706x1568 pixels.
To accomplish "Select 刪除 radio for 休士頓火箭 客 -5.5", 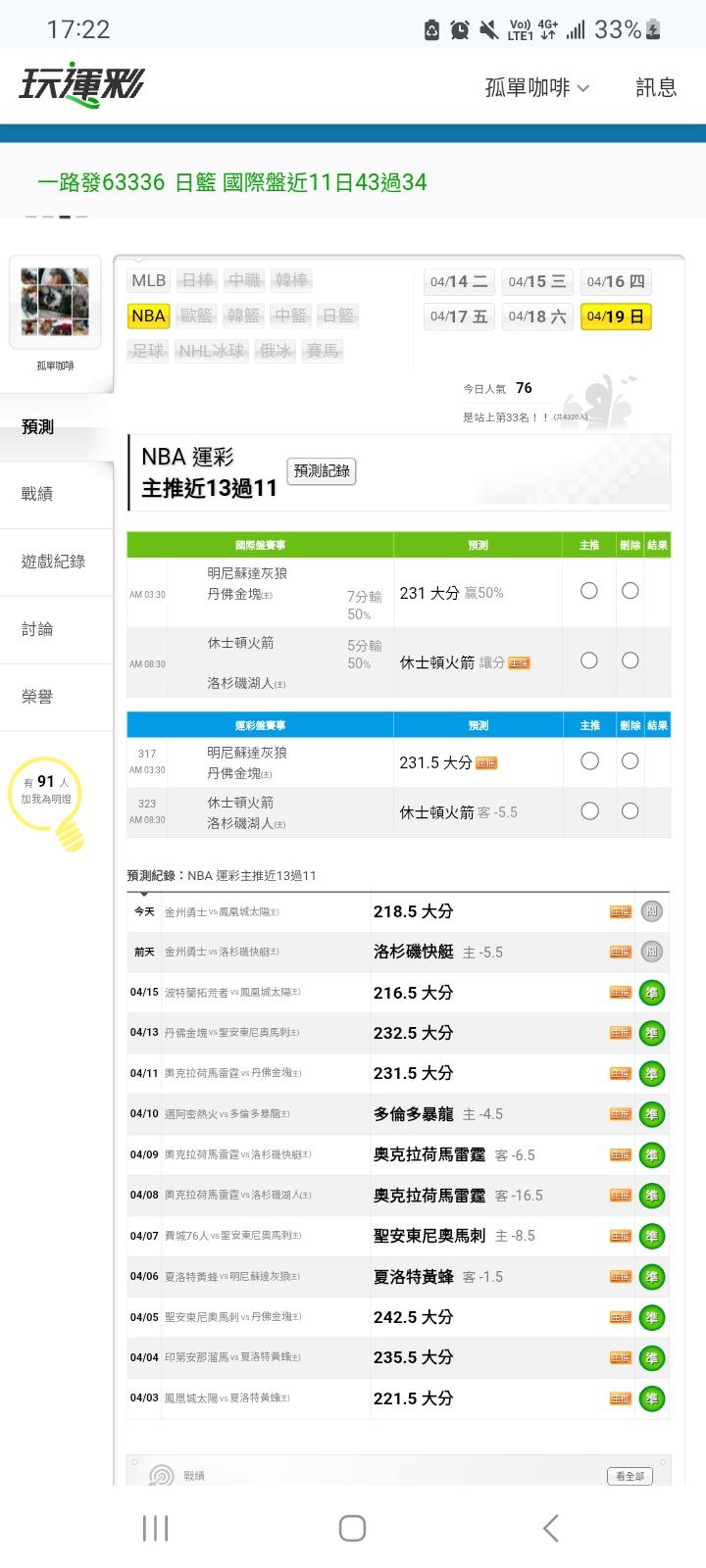I will coord(630,810).
